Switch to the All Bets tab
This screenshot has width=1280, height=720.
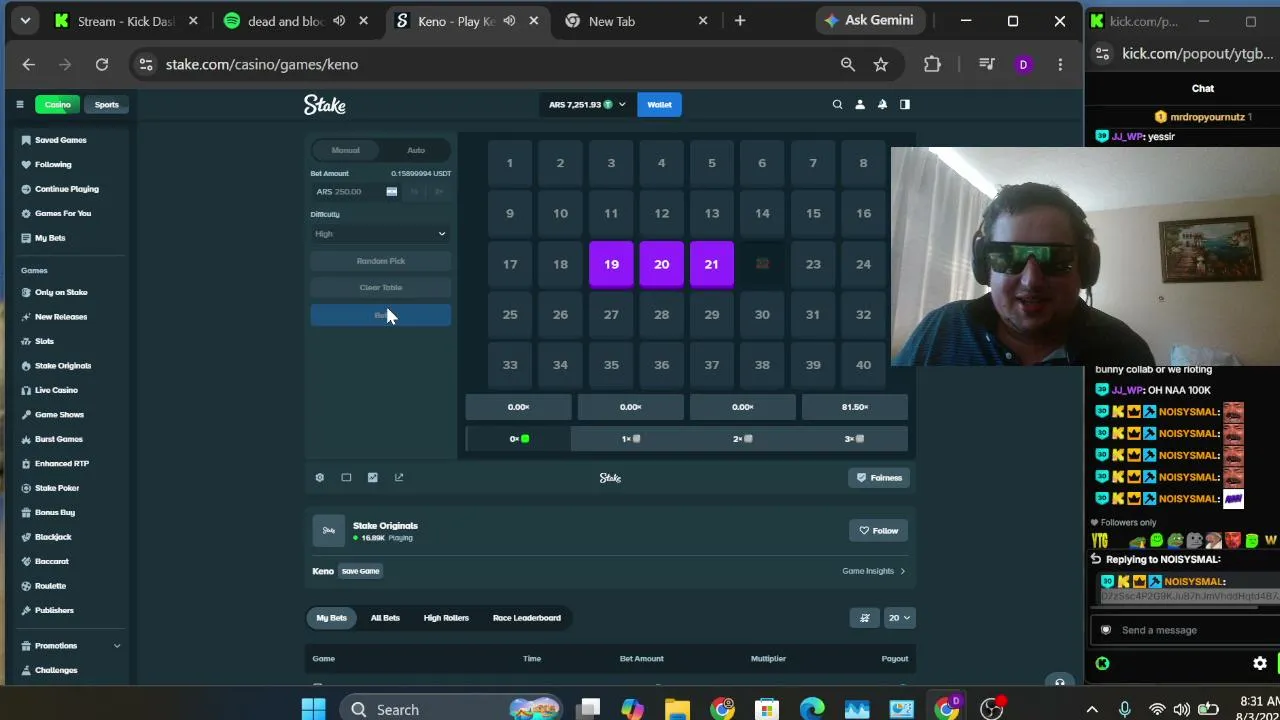coord(385,618)
